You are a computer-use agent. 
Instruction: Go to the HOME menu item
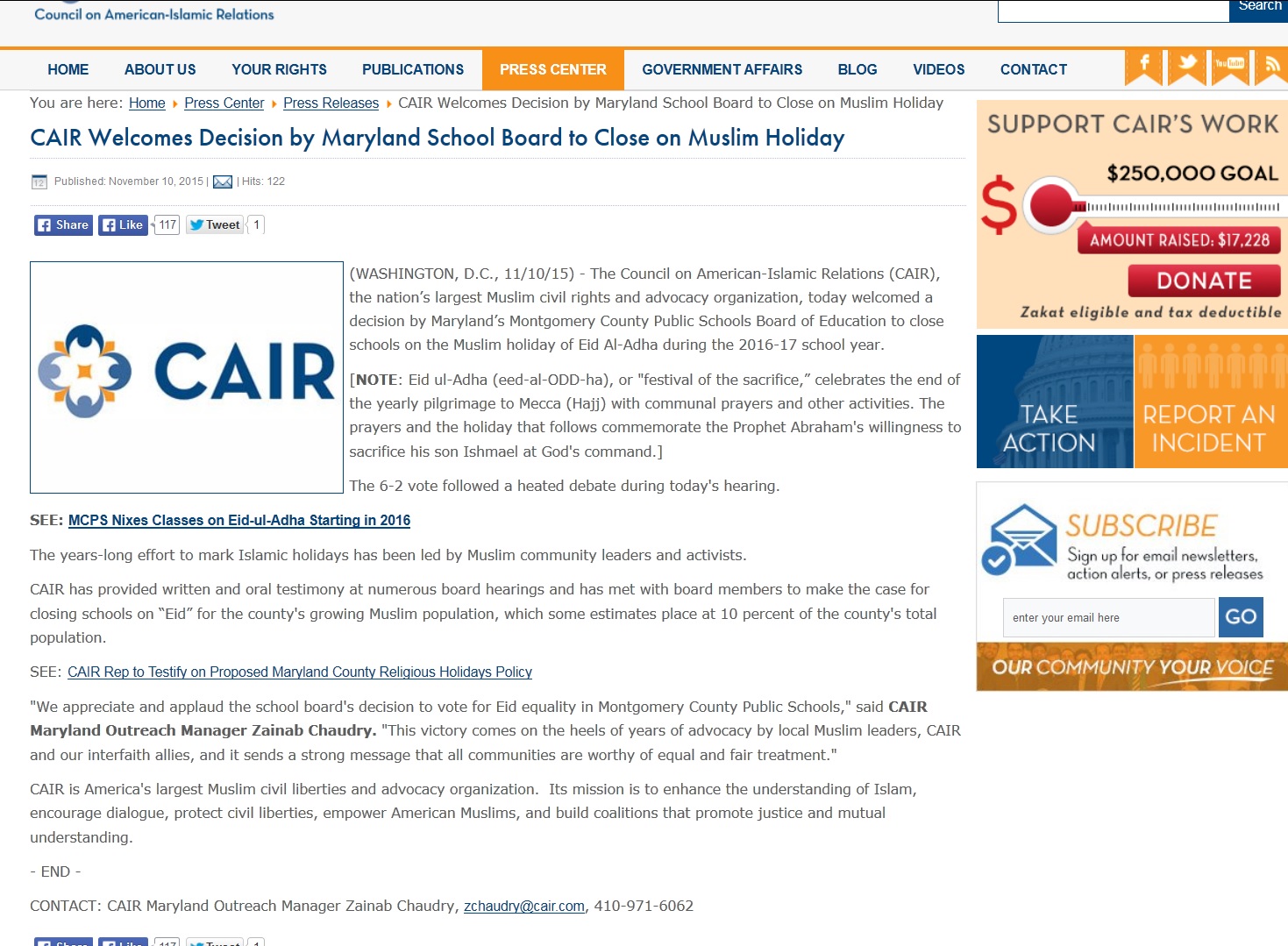pyautogui.click(x=68, y=69)
